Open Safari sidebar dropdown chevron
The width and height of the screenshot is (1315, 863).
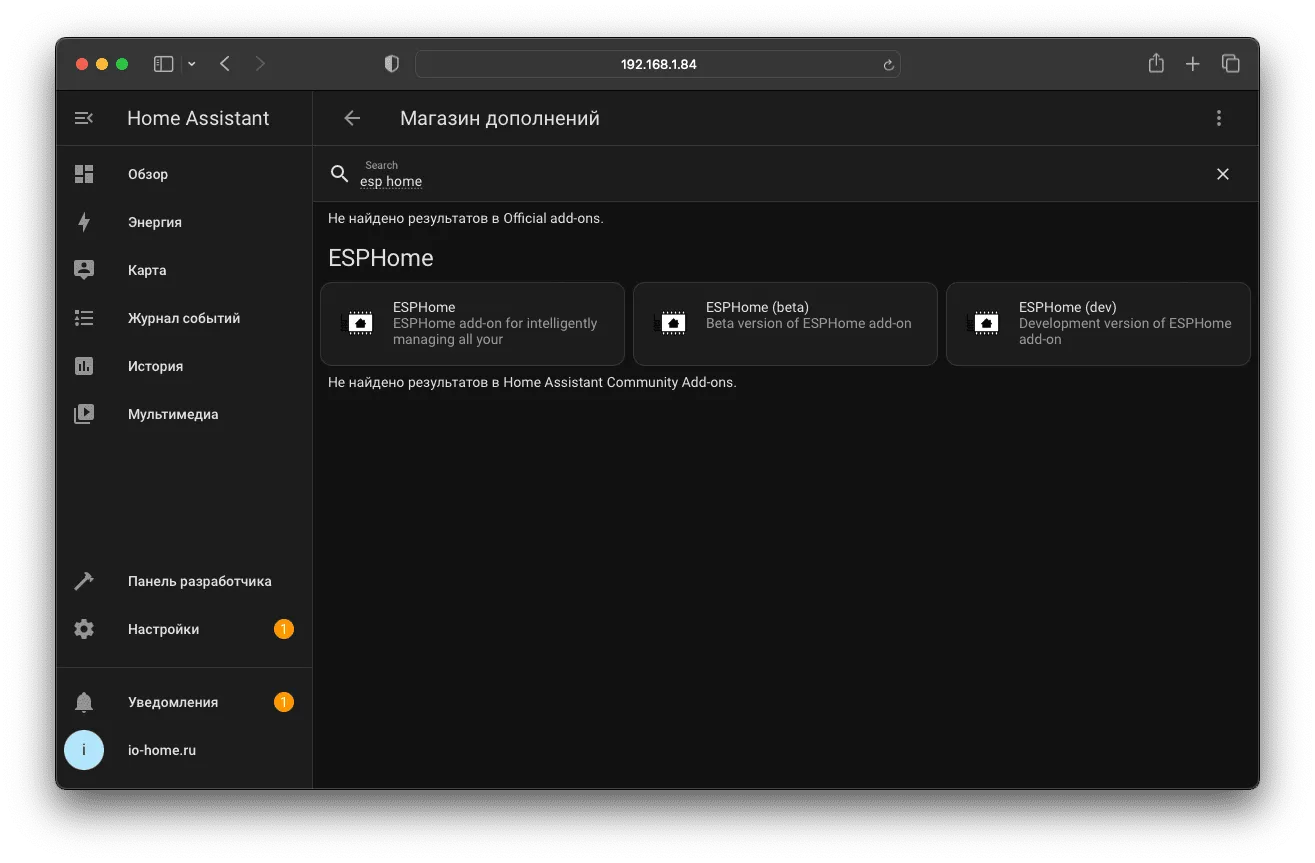[x=192, y=64]
